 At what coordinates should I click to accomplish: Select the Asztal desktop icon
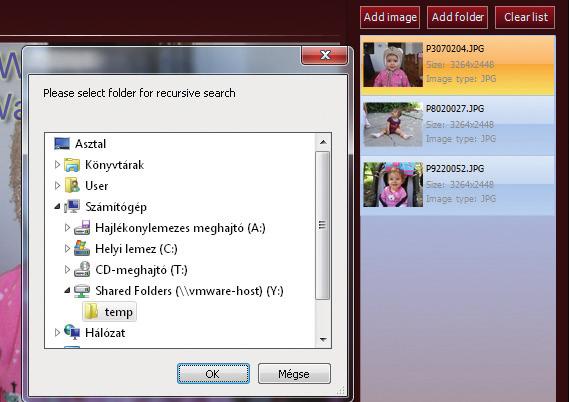[x=62, y=143]
